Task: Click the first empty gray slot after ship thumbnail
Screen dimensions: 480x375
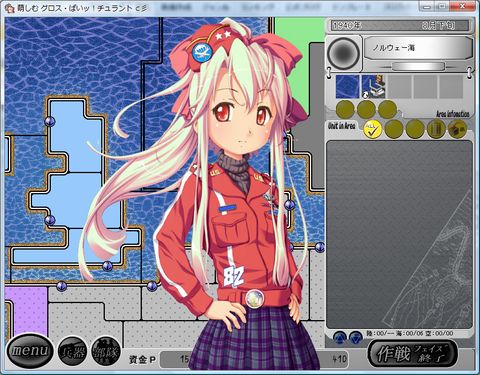Action: 400,86
